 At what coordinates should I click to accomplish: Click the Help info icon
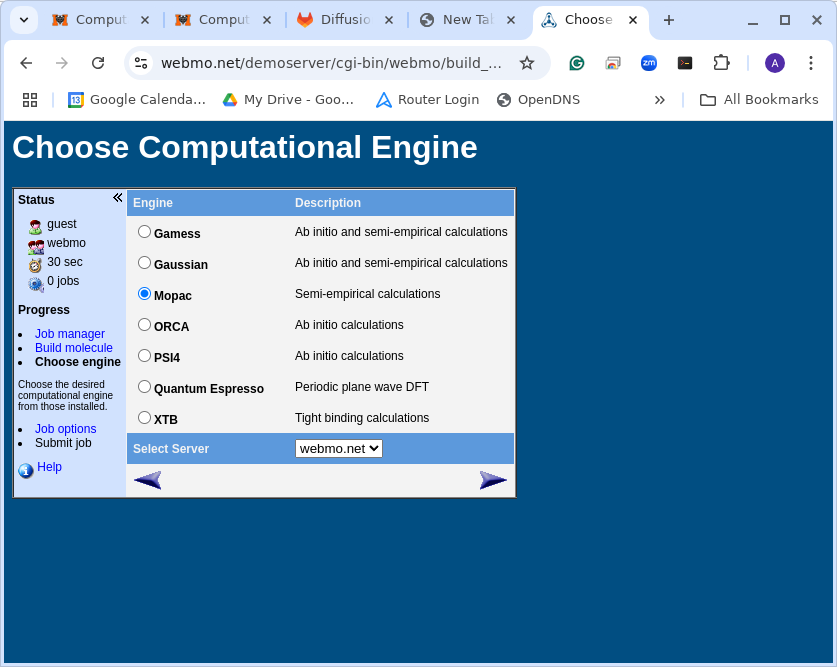click(26, 470)
